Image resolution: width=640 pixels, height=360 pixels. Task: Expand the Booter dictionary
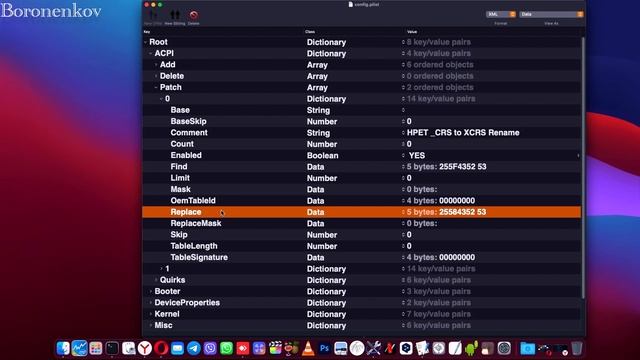[151, 291]
